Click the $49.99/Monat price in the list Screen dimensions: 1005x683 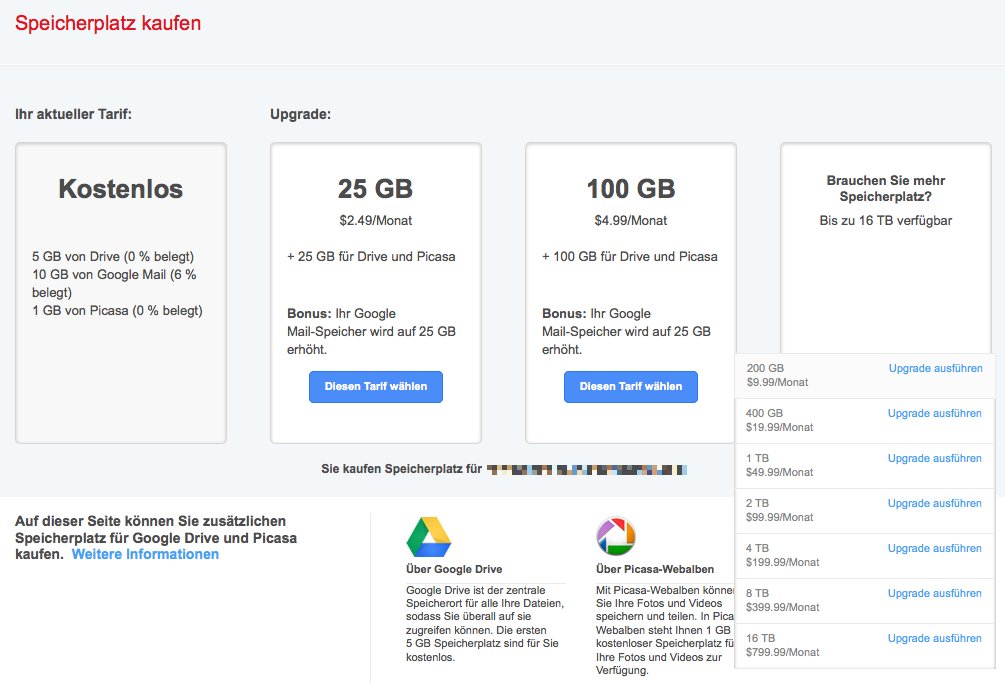pos(779,472)
